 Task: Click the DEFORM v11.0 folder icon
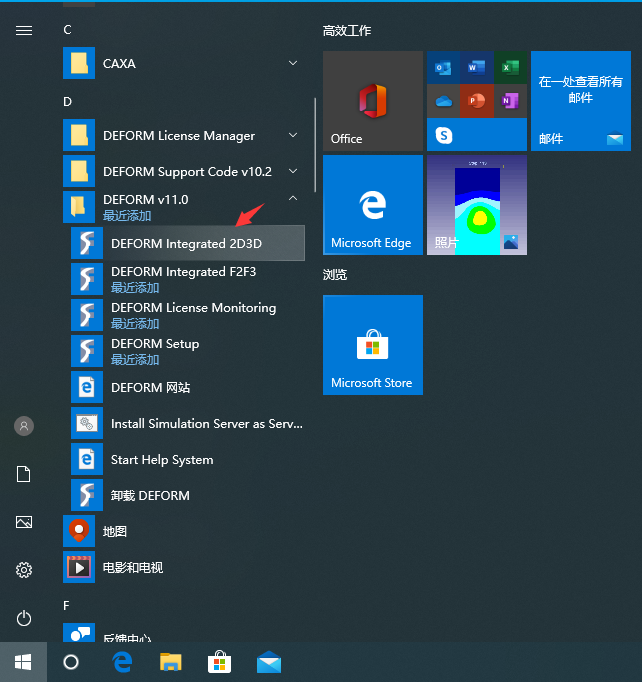coord(79,207)
